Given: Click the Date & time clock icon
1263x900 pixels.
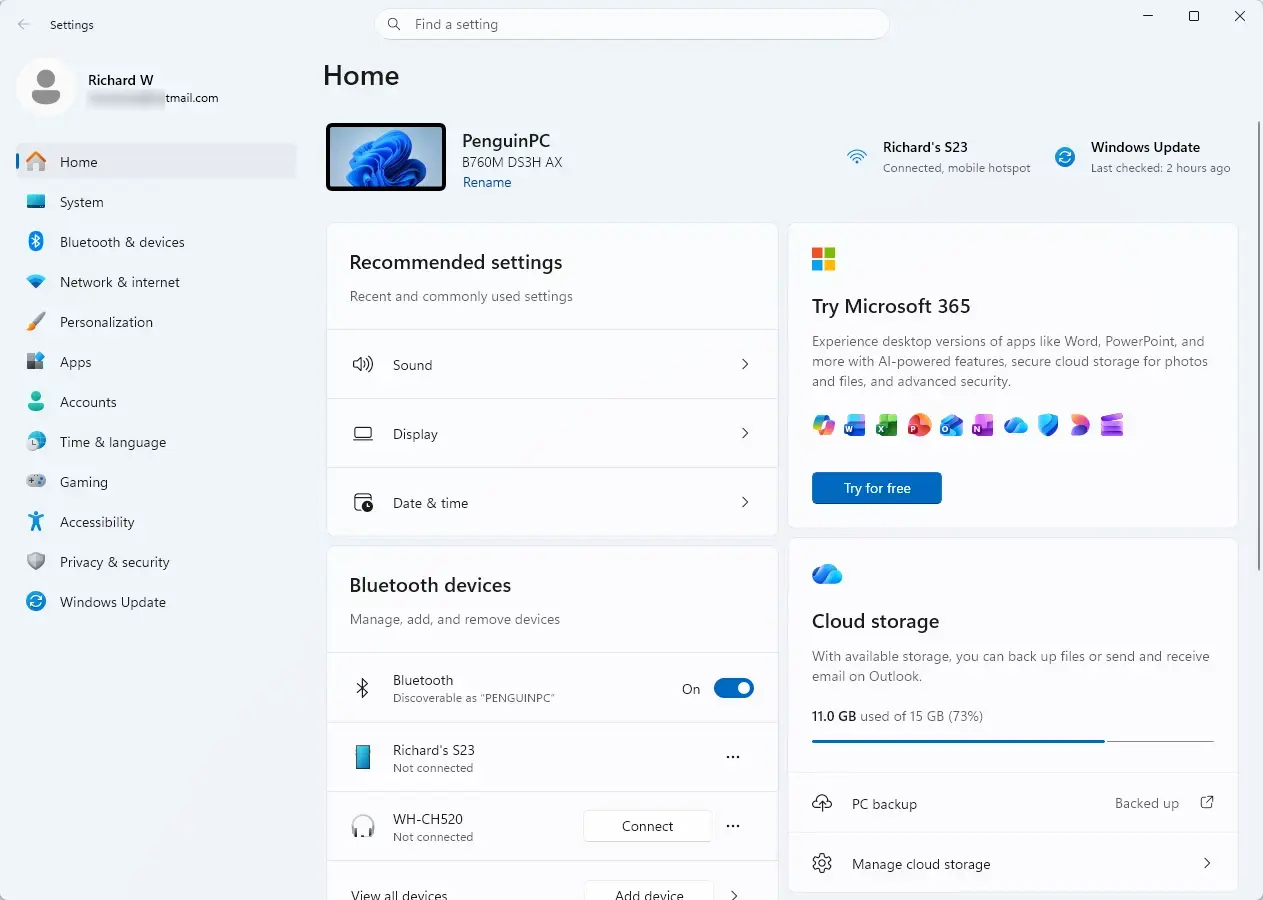Looking at the screenshot, I should click(363, 503).
